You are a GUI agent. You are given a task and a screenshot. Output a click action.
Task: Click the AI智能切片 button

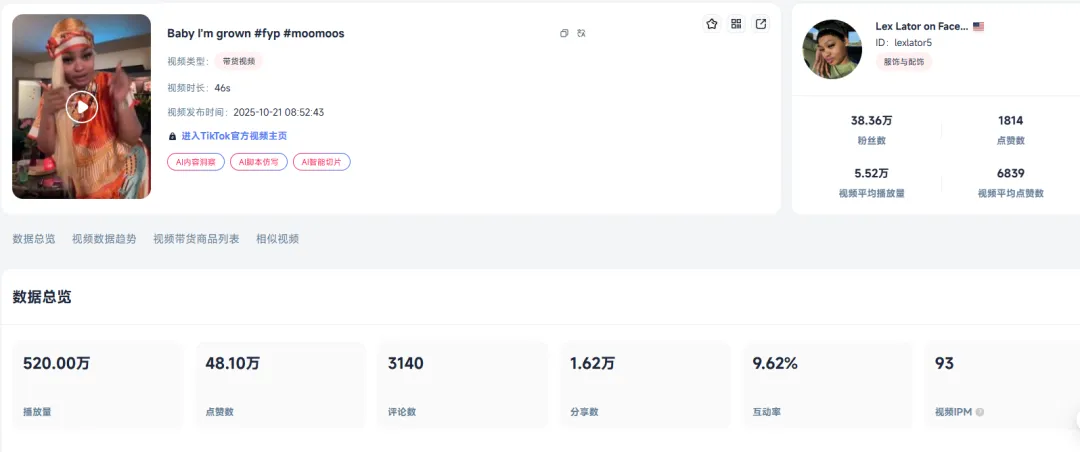pos(321,162)
